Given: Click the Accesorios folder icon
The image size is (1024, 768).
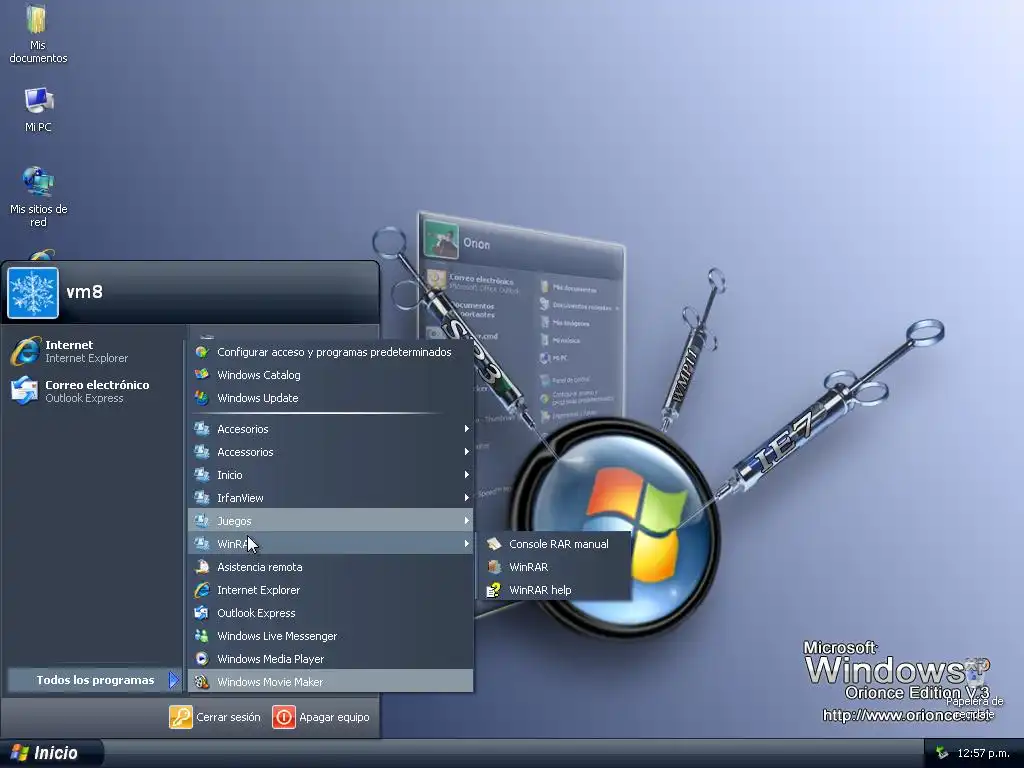Looking at the screenshot, I should 202,428.
